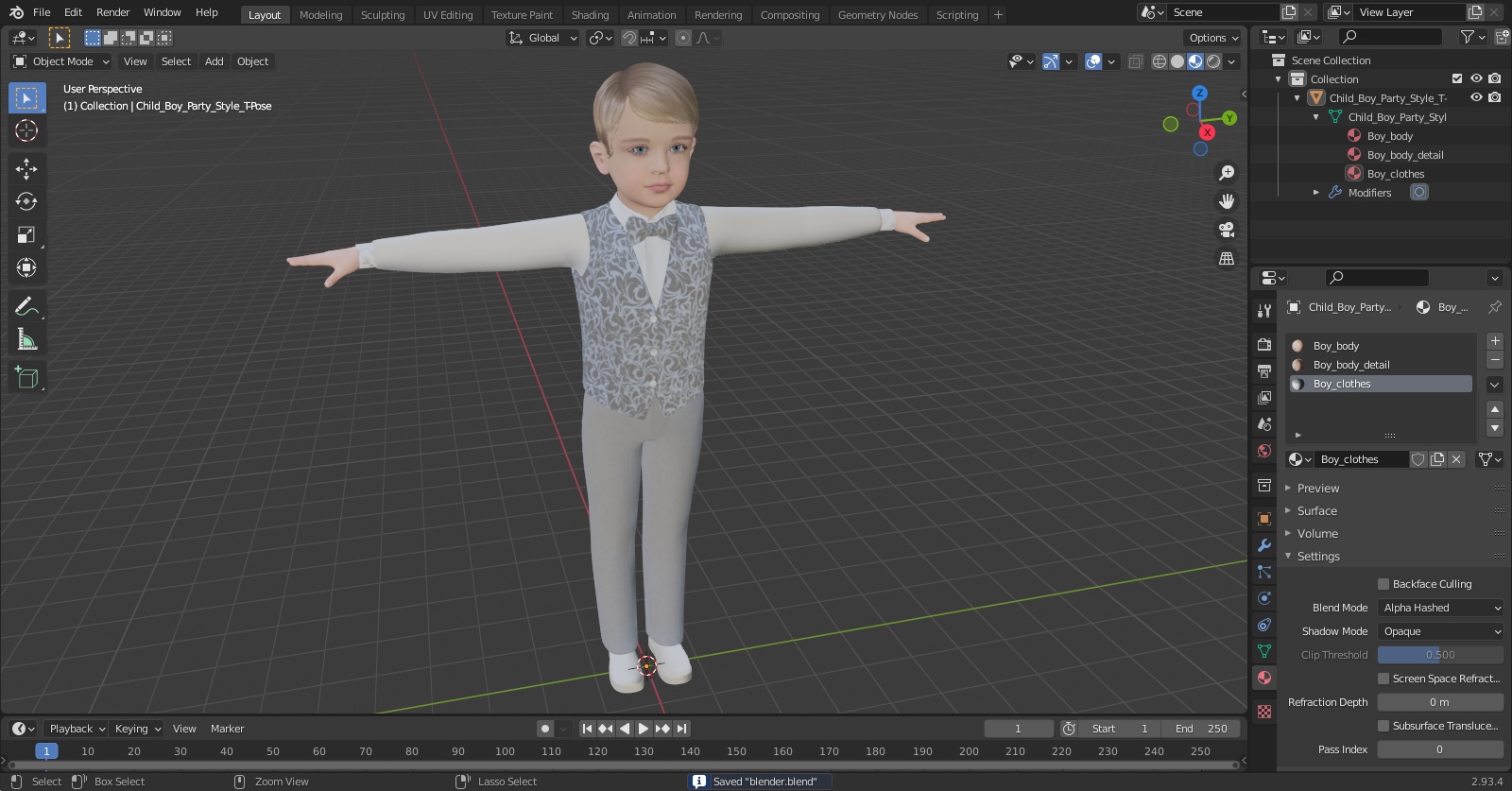This screenshot has width=1512, height=791.
Task: Open View Layer properties tab
Action: coord(1264,398)
